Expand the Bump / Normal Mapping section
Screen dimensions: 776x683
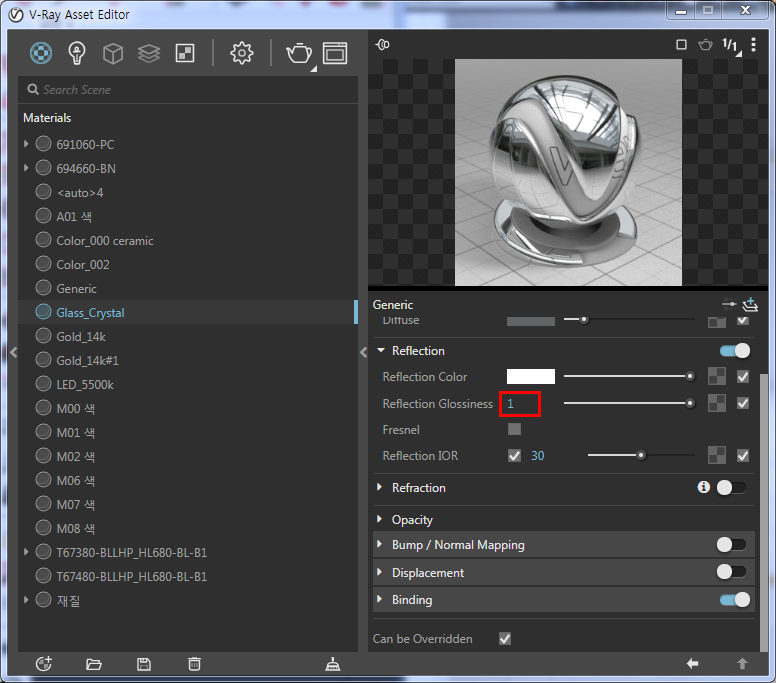[x=380, y=544]
